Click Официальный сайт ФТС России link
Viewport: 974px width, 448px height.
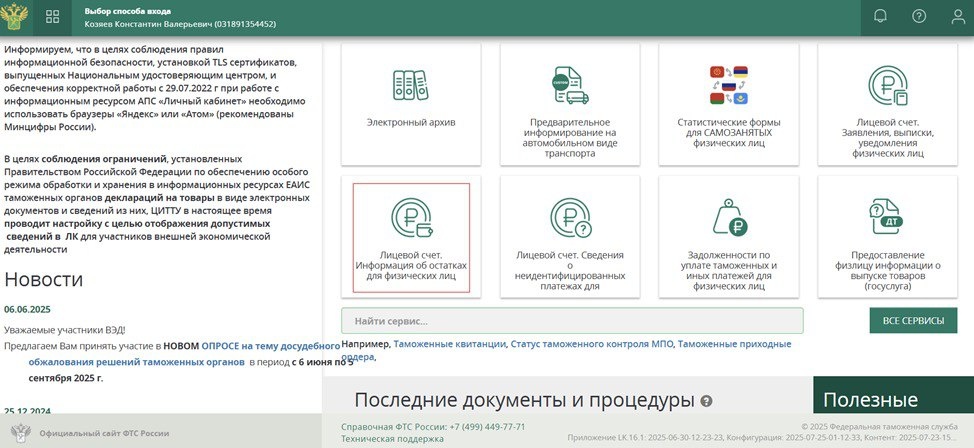click(x=104, y=433)
